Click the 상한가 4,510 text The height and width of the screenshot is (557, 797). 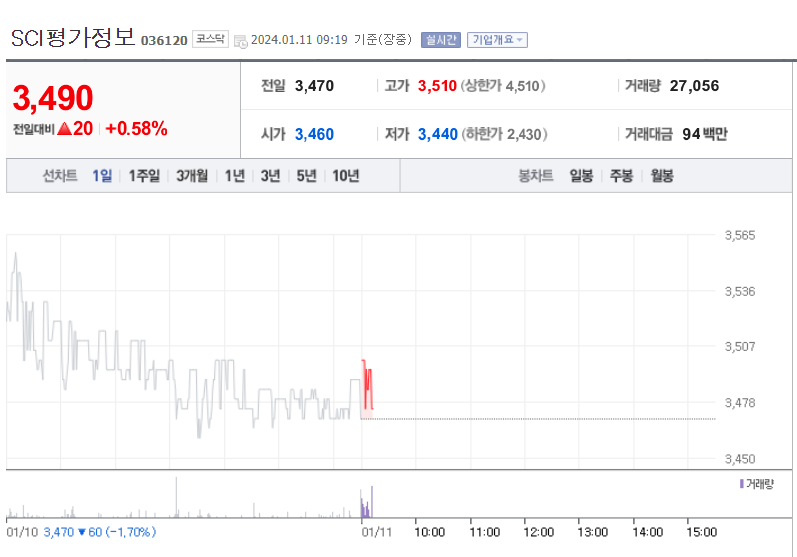pyautogui.click(x=503, y=86)
